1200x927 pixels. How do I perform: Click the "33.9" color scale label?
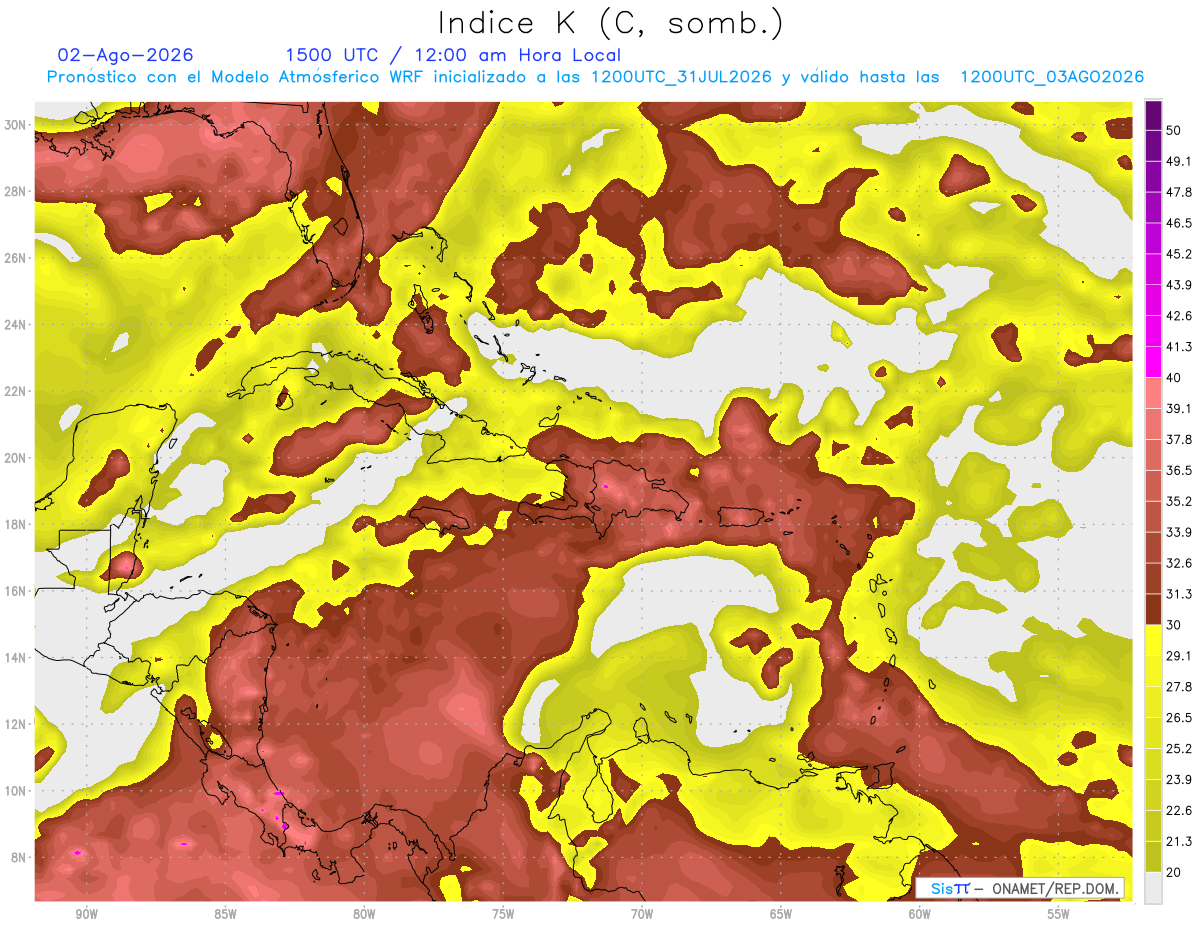pyautogui.click(x=1179, y=532)
